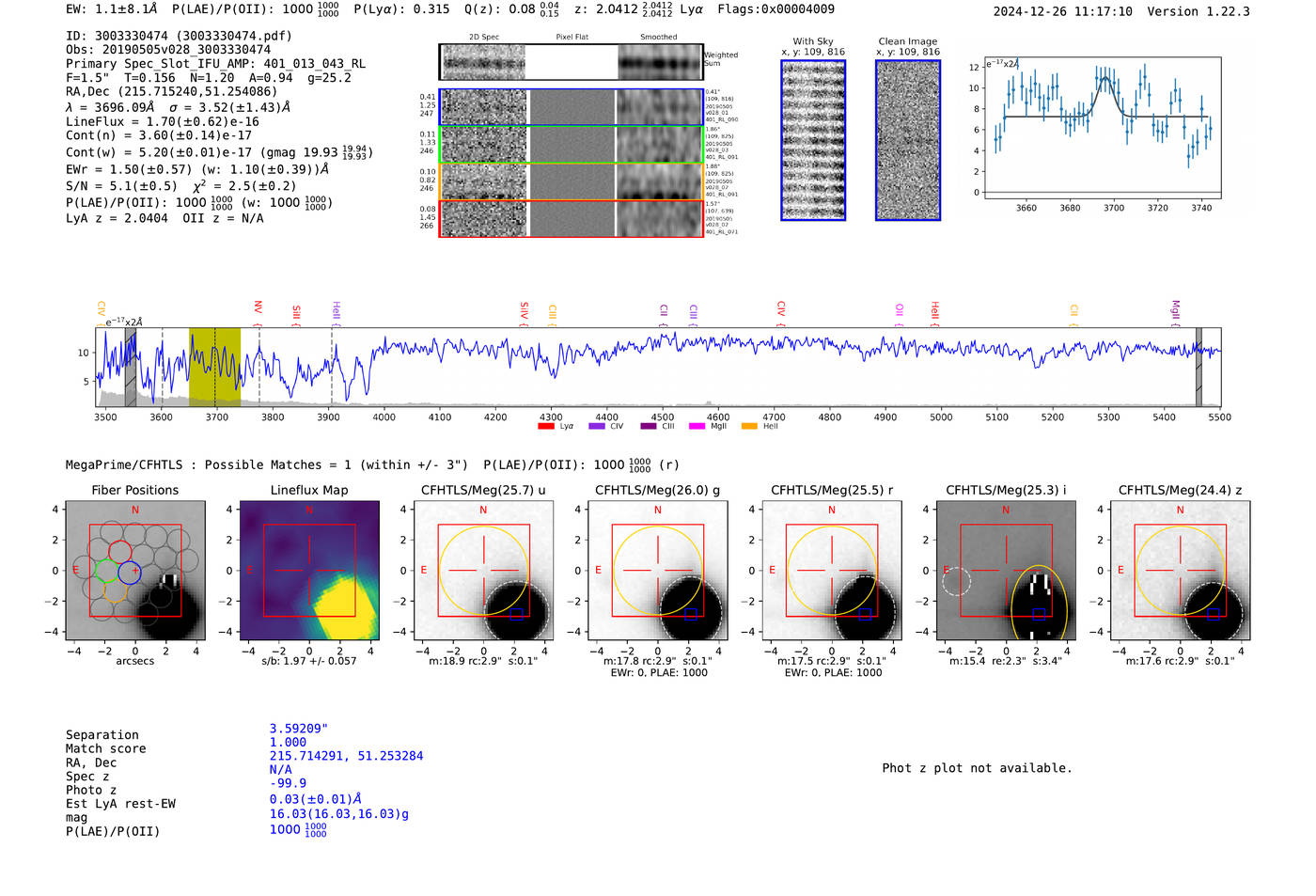
Task: Click the red Lyα legend swatch
Action: coord(546,426)
